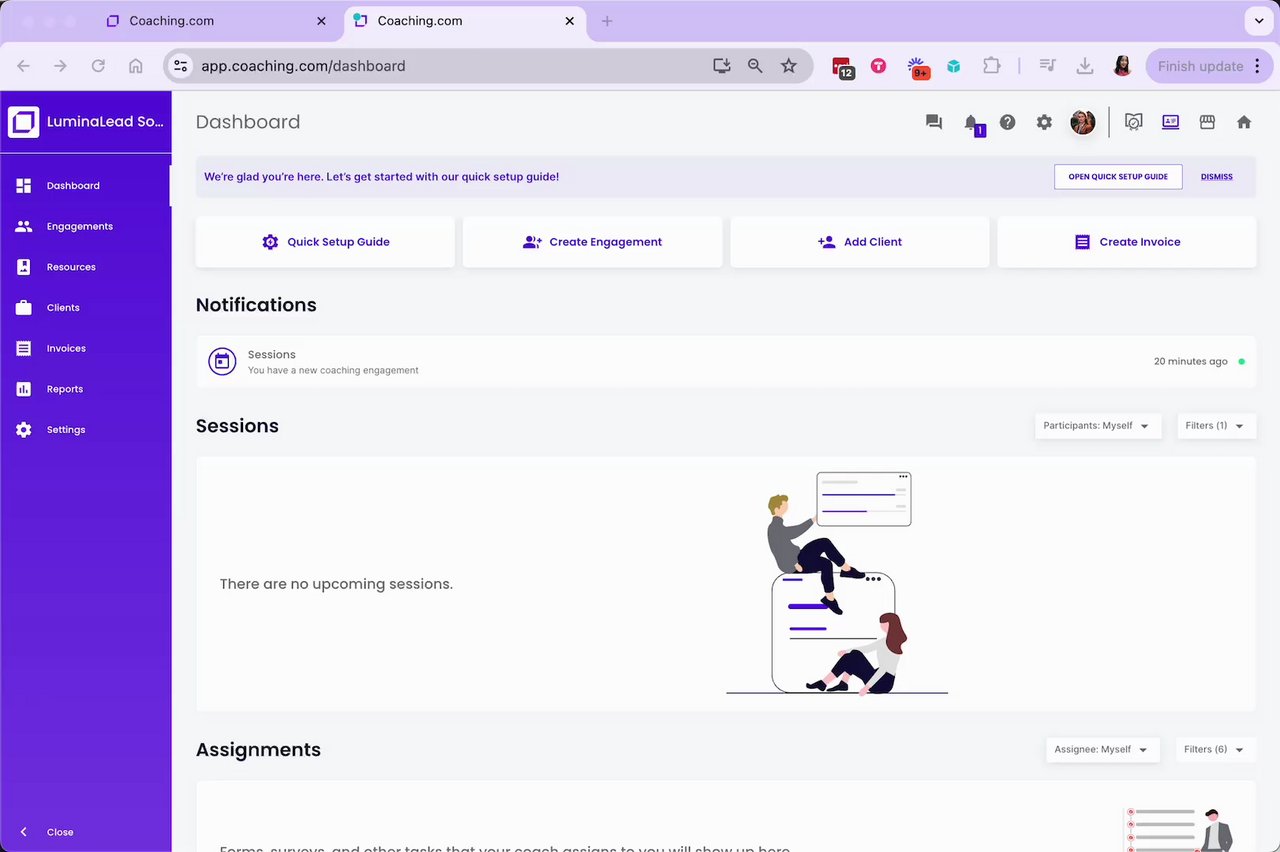This screenshot has width=1280, height=852.
Task: Click the '20 minutes ago' timestamp
Action: (x=1191, y=362)
